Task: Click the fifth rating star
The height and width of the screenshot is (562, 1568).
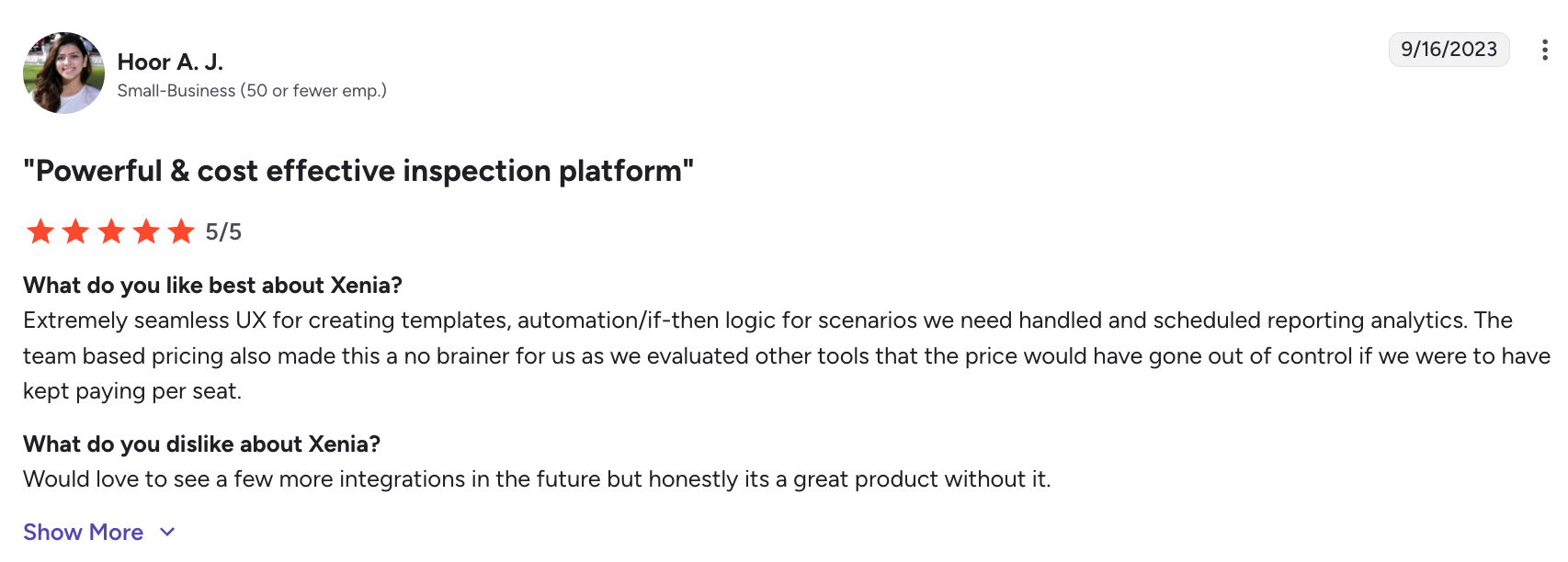Action: [181, 231]
